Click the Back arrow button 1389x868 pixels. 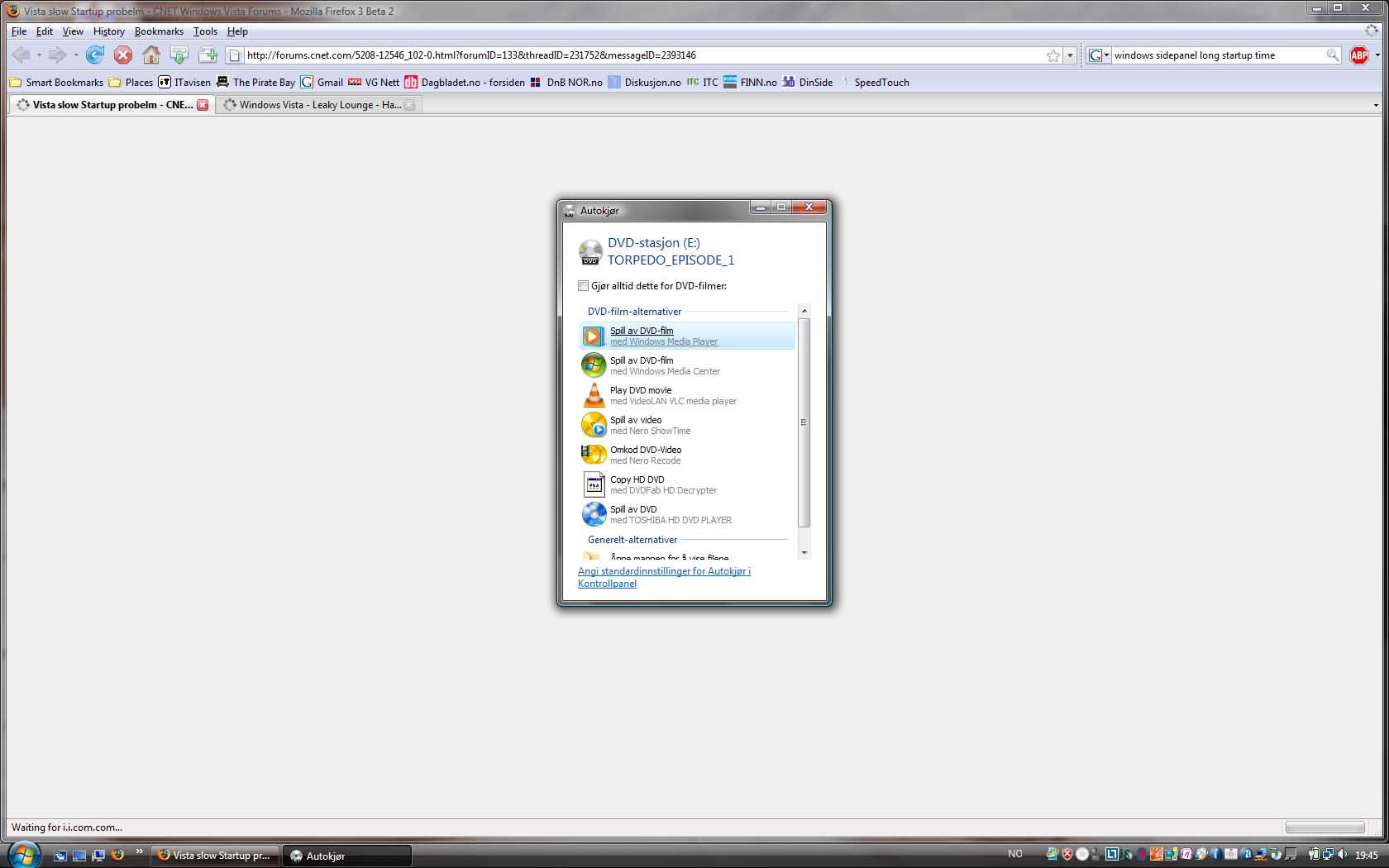click(x=21, y=55)
